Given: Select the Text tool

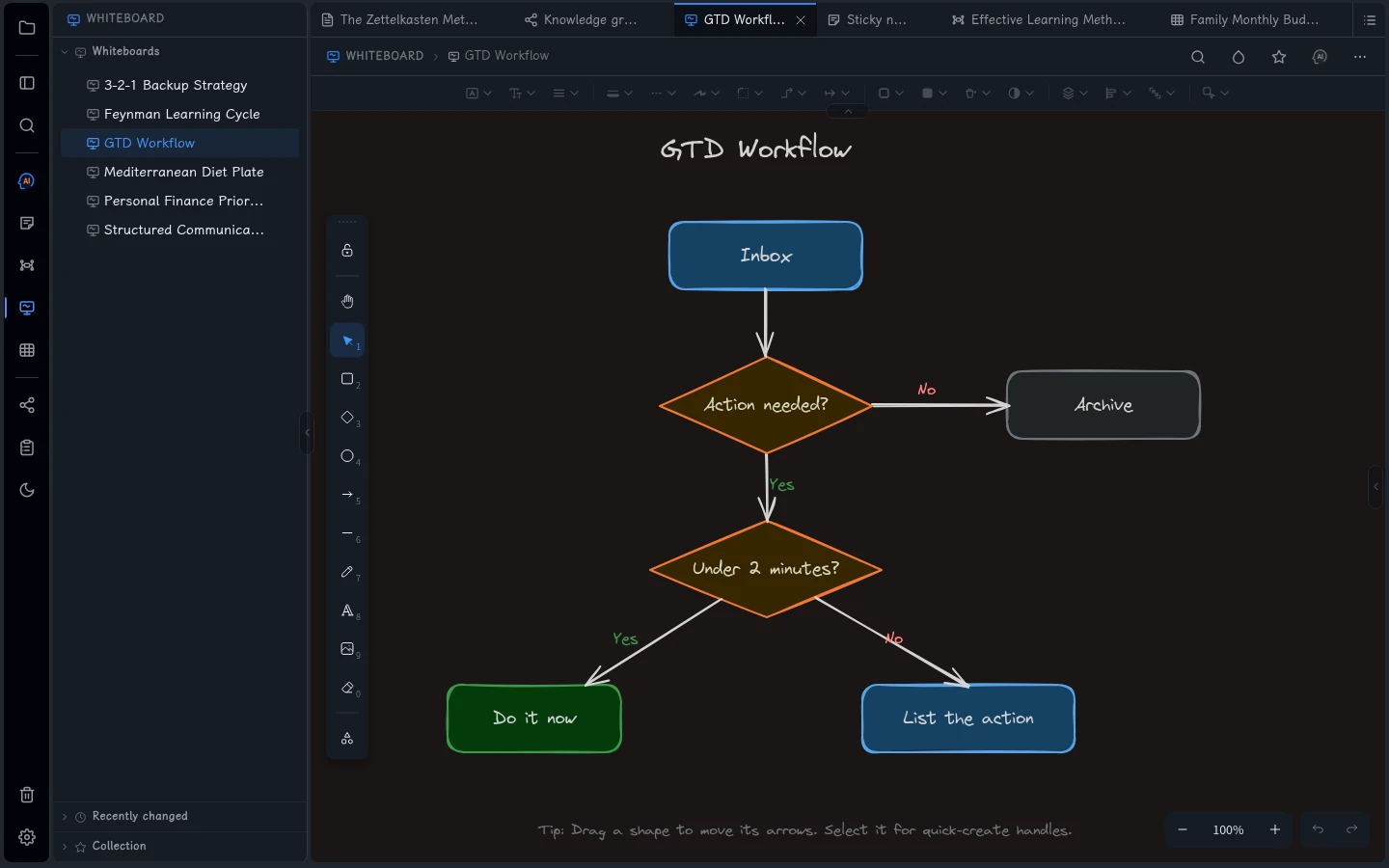Looking at the screenshot, I should pos(347,611).
